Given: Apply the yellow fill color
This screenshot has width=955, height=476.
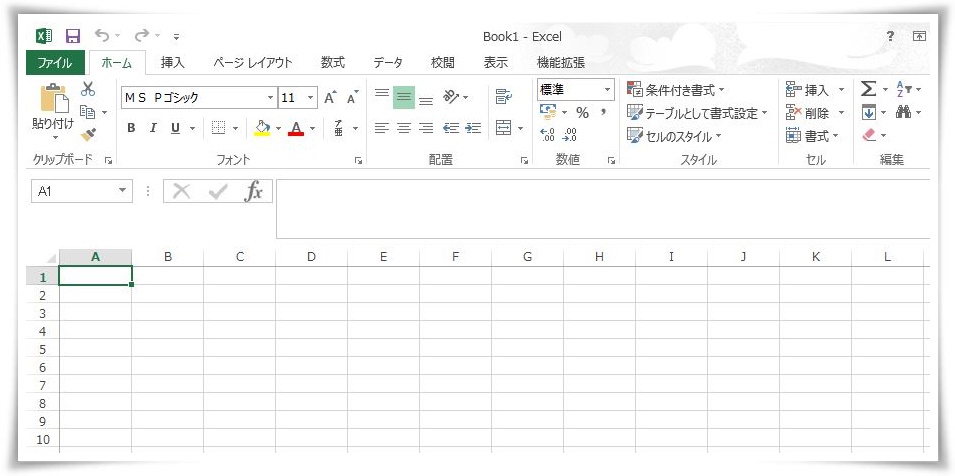Looking at the screenshot, I should point(261,128).
